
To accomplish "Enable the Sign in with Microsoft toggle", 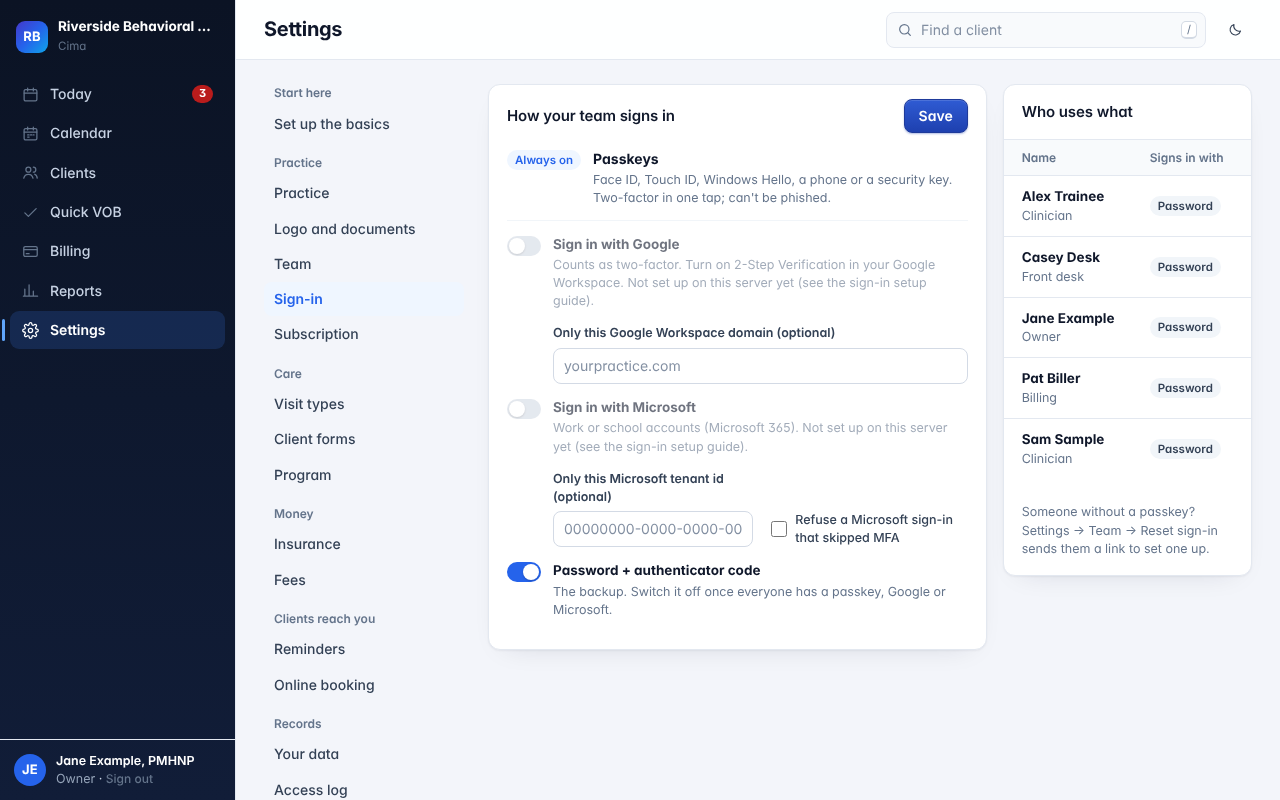I will (x=524, y=409).
